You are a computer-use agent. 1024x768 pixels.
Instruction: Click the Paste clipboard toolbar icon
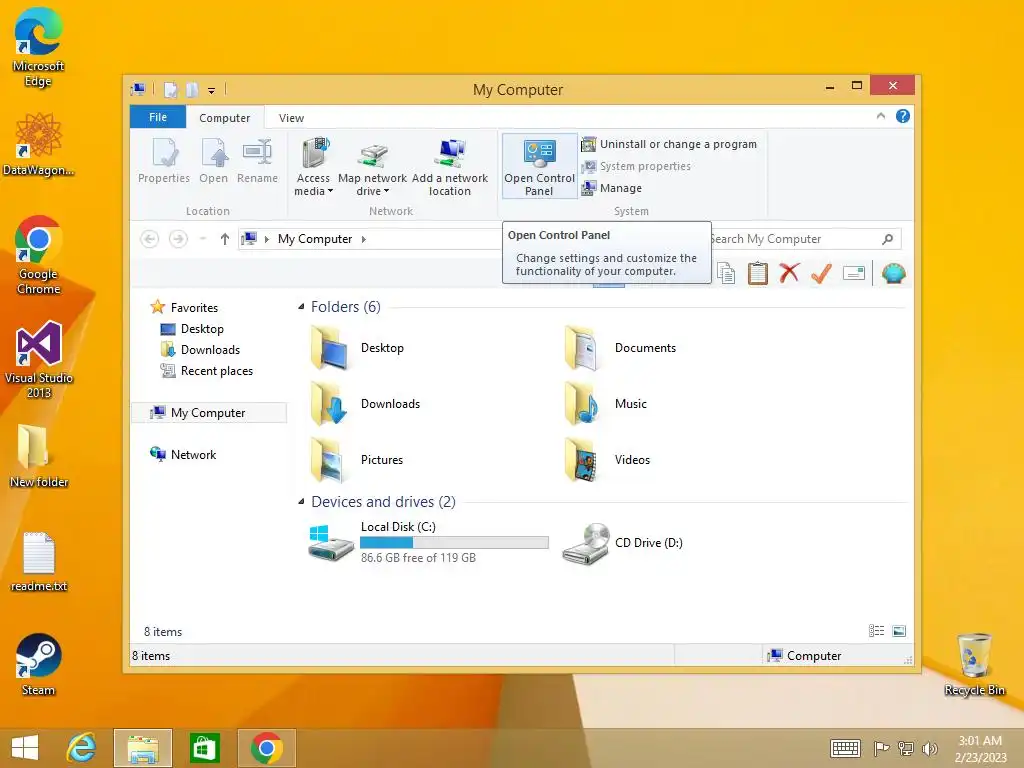(758, 273)
